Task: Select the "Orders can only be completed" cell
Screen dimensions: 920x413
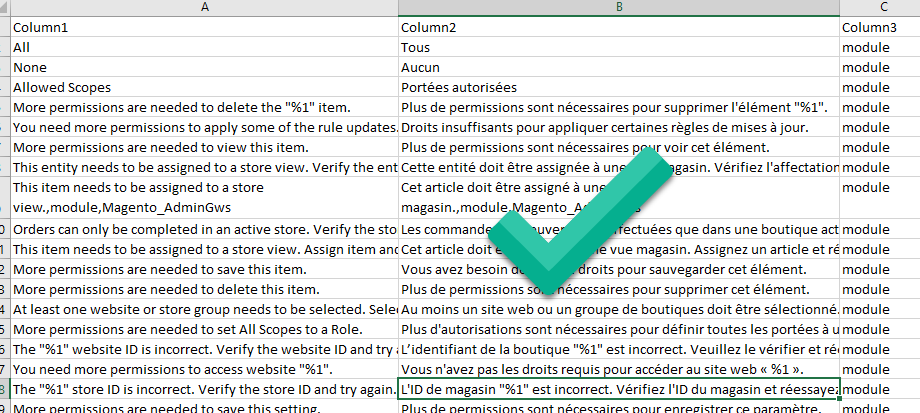Action: coord(204,229)
